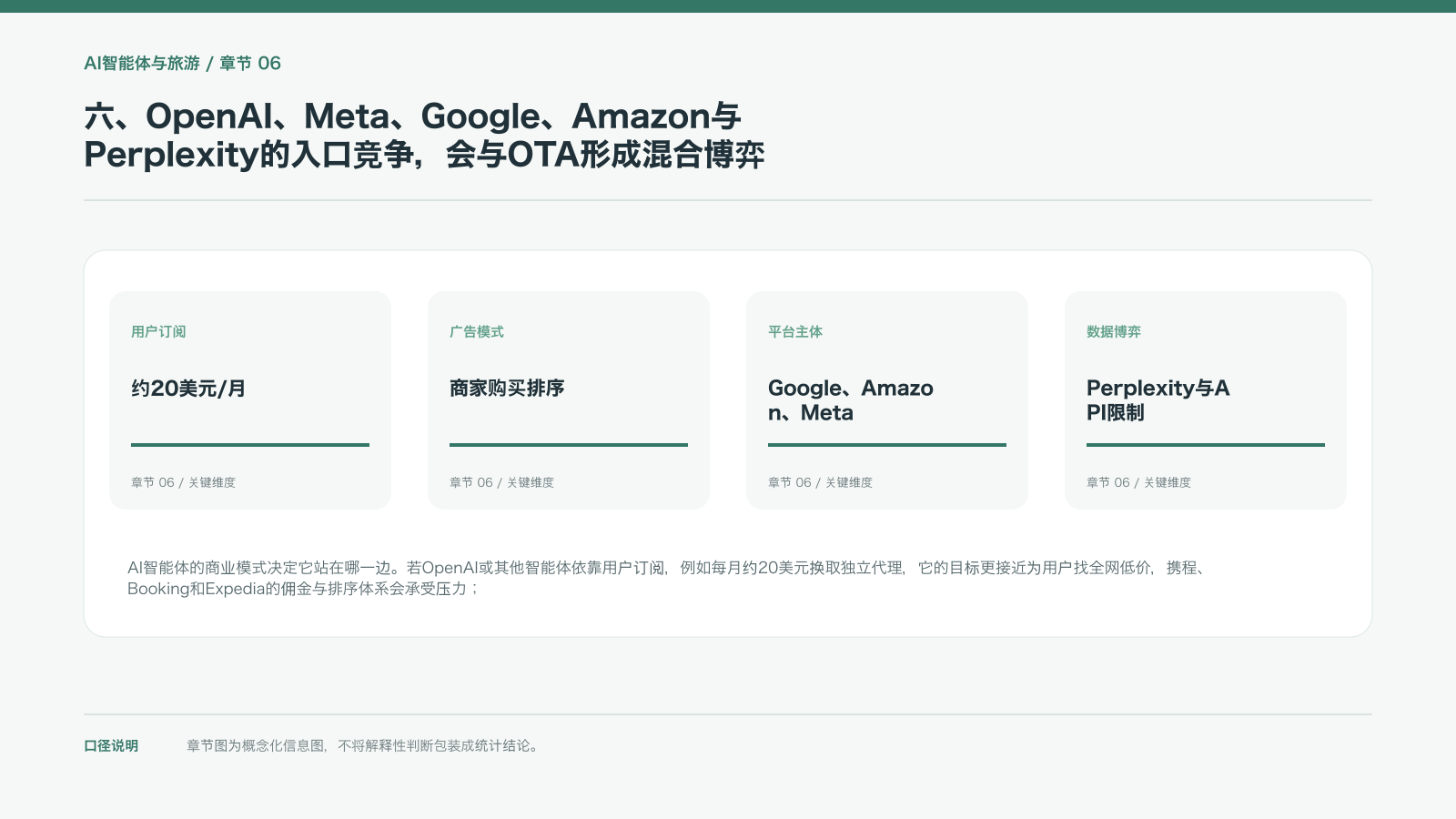
Task: Select the footnote text '章节图为概念化信息图'
Action: [x=256, y=745]
